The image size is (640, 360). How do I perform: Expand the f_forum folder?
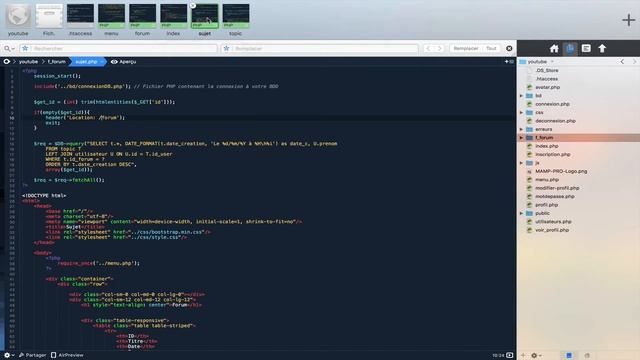pyautogui.click(x=521, y=138)
